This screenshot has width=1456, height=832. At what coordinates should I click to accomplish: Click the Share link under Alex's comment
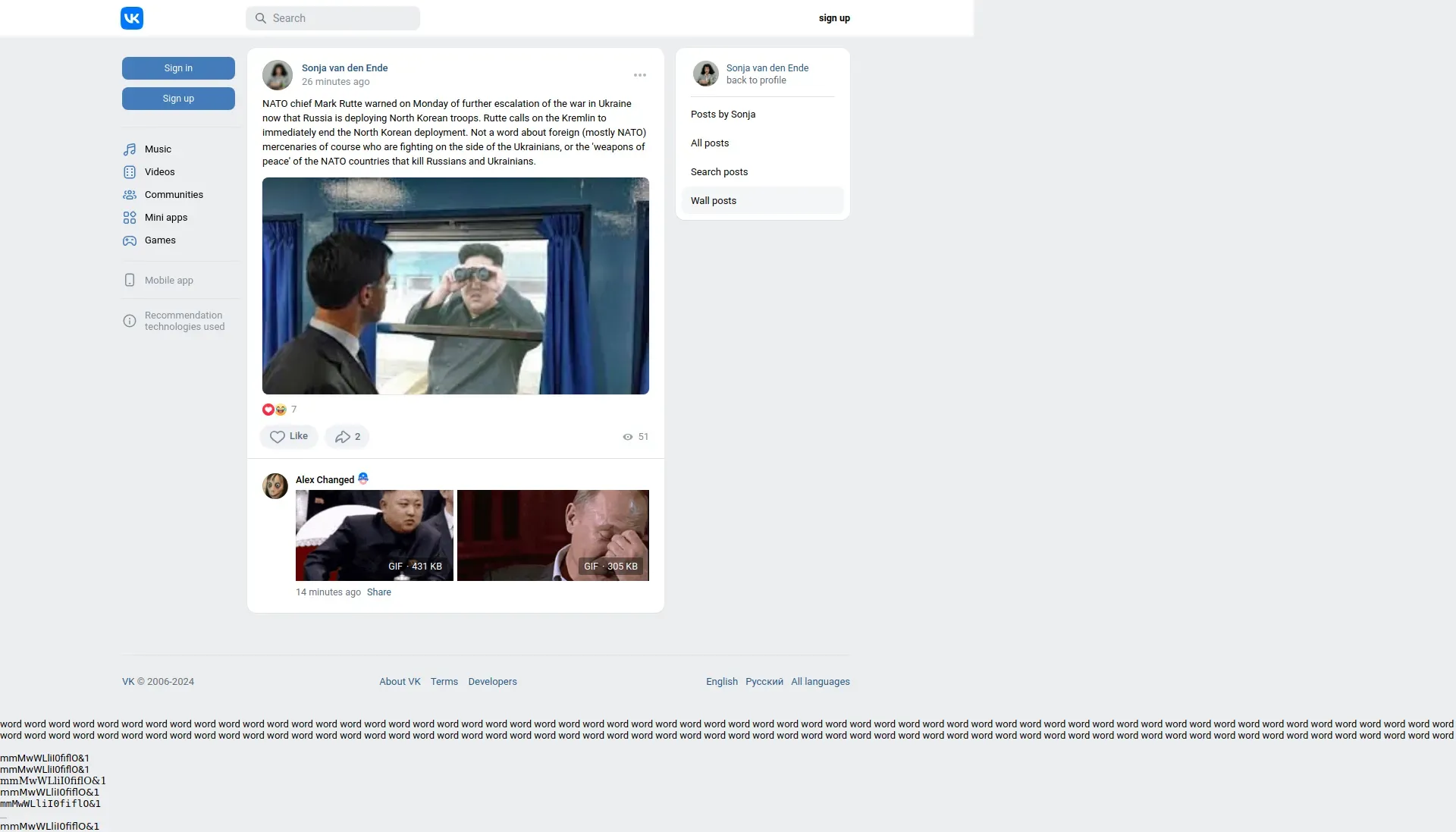[x=378, y=592]
